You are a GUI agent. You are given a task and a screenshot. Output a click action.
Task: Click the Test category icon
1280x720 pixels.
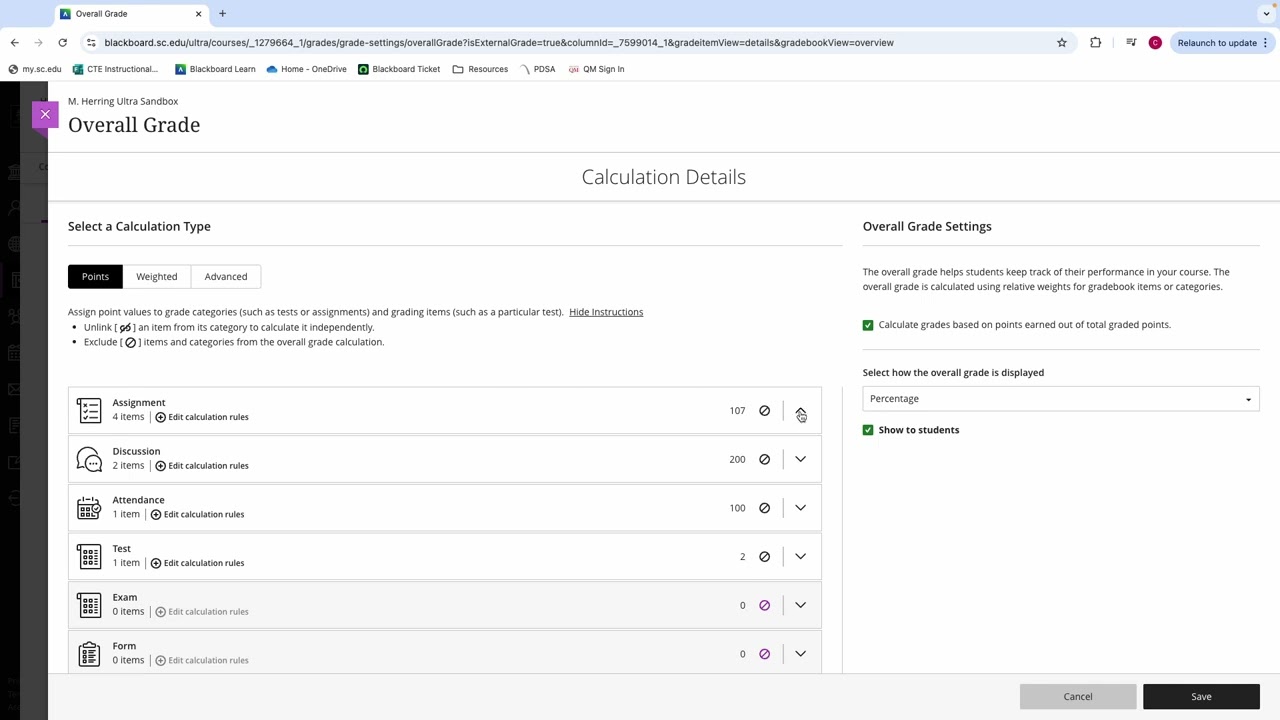[89, 556]
